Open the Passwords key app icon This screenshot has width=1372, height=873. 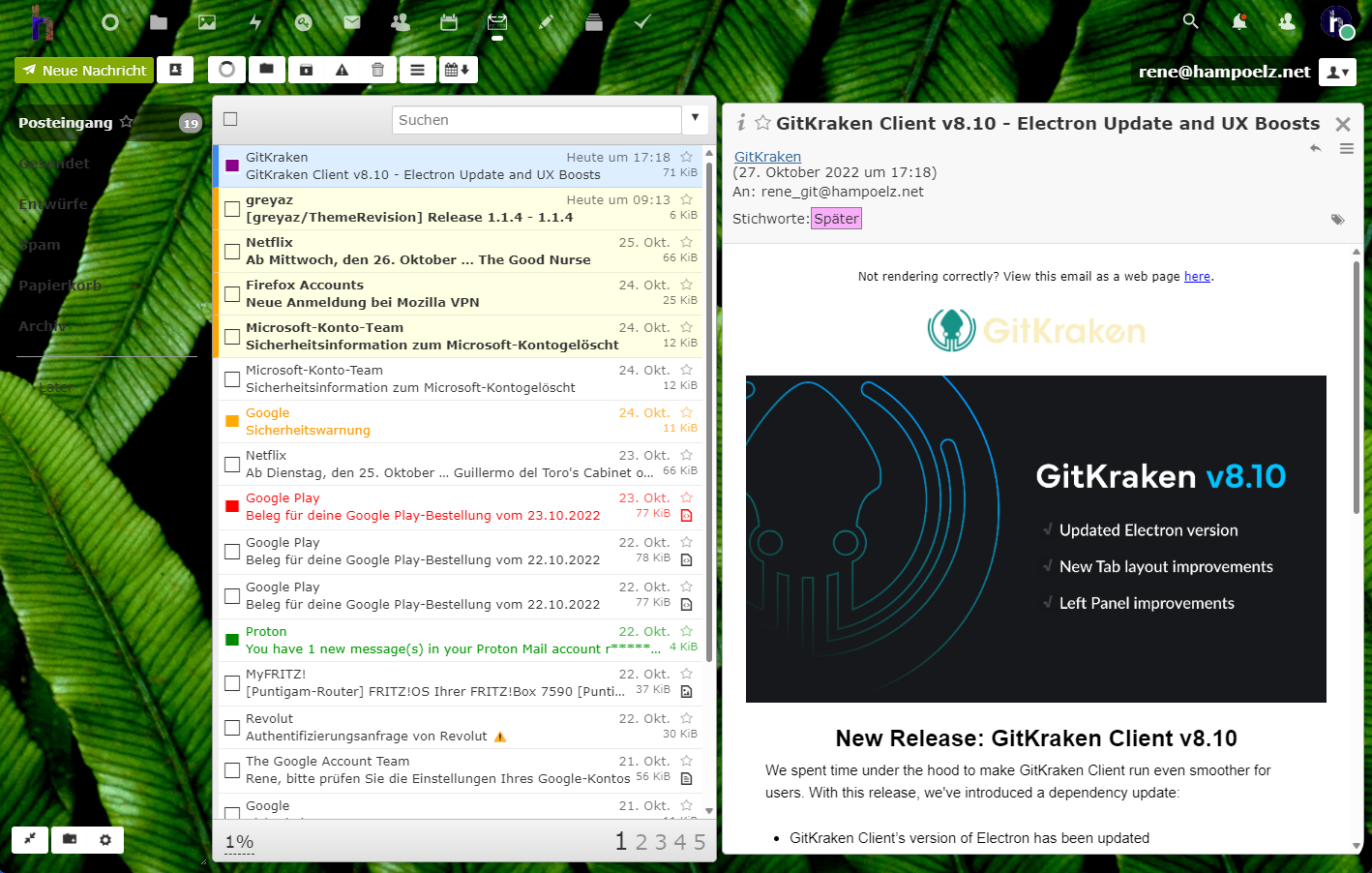tap(304, 22)
